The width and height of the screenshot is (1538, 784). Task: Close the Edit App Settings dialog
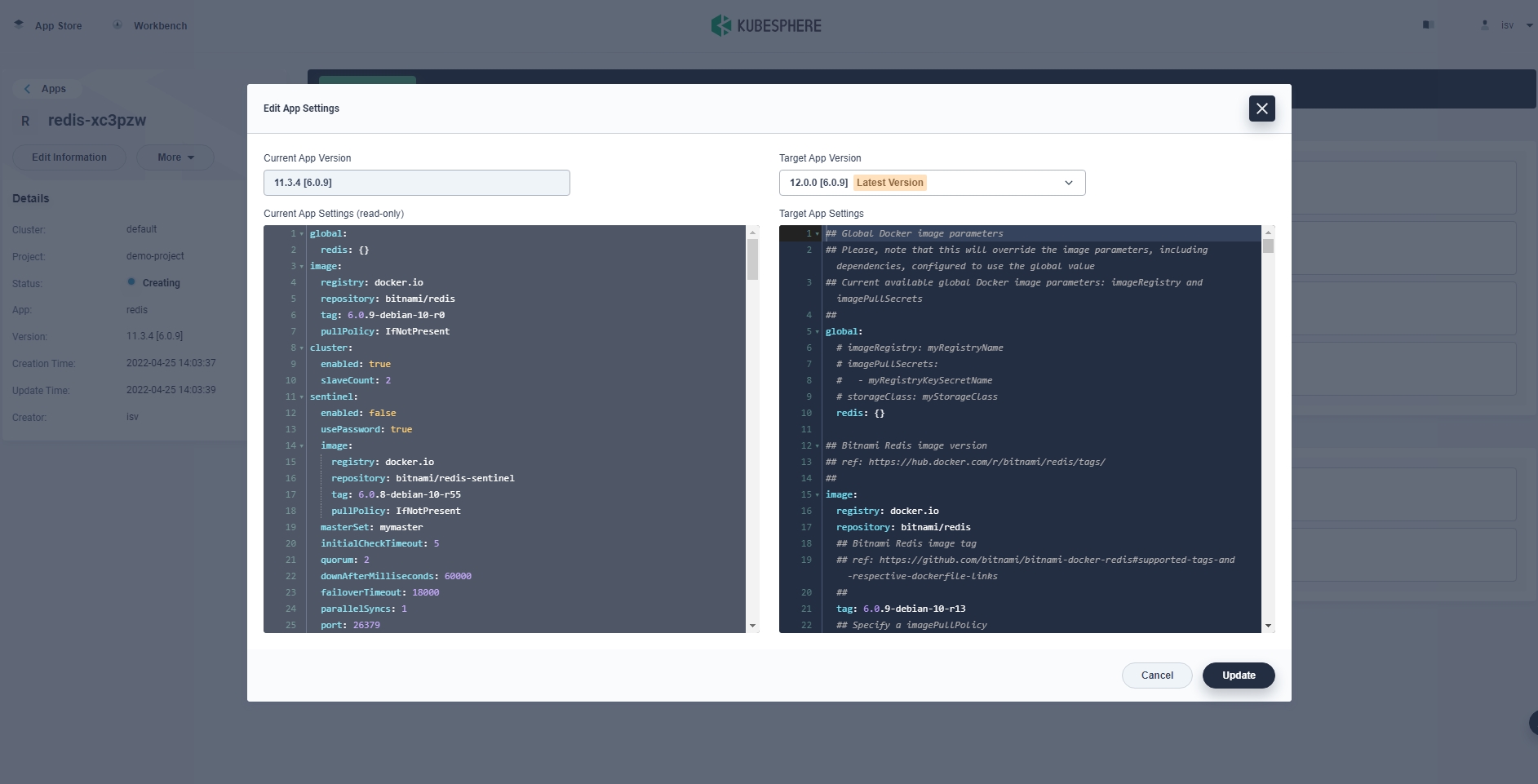1261,109
